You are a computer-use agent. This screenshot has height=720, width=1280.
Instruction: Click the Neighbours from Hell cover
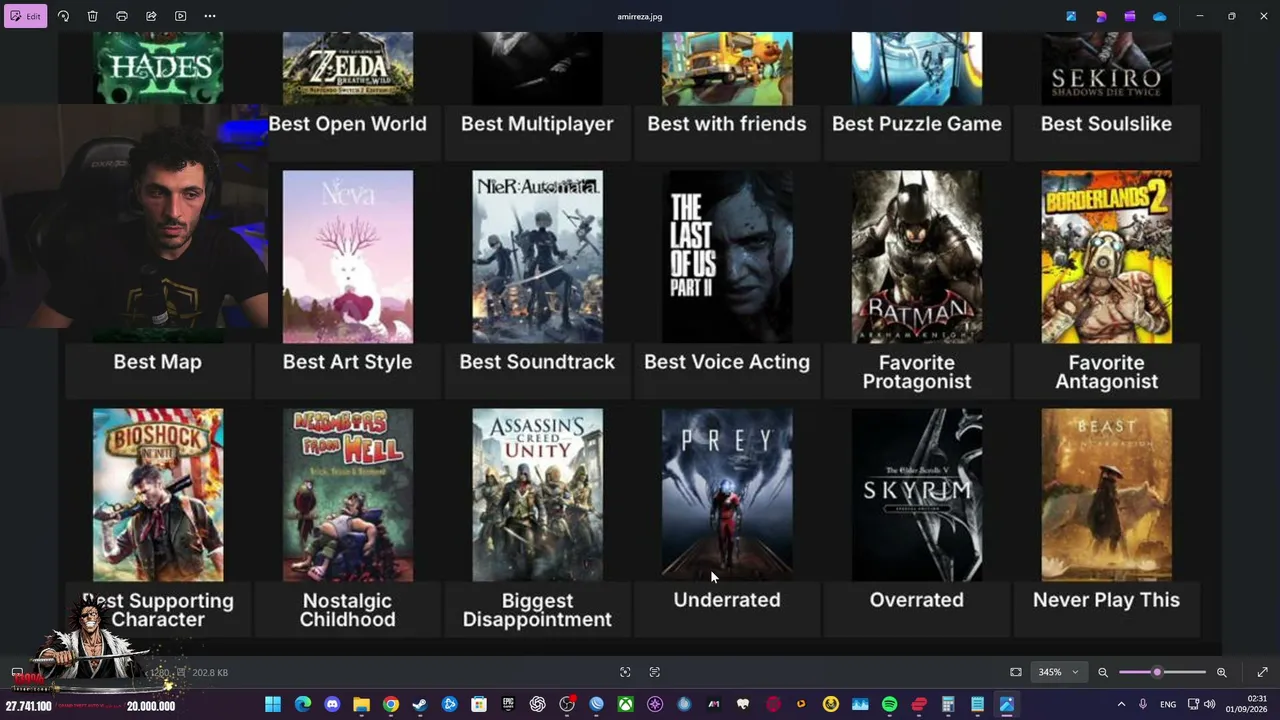[347, 494]
